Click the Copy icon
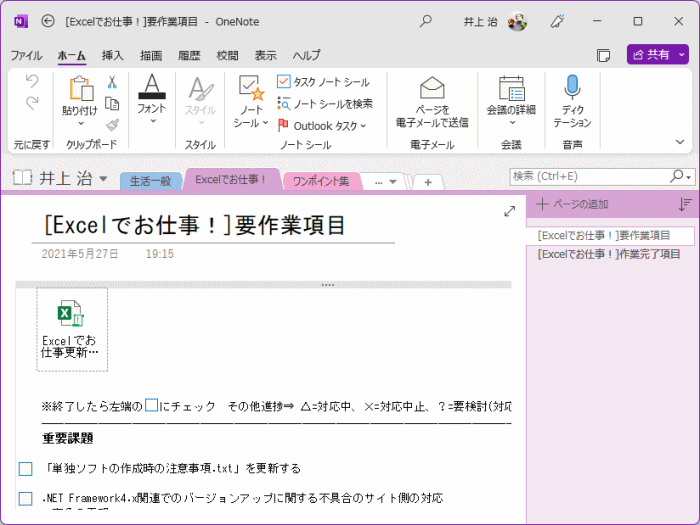The width and height of the screenshot is (700, 525). [112, 104]
